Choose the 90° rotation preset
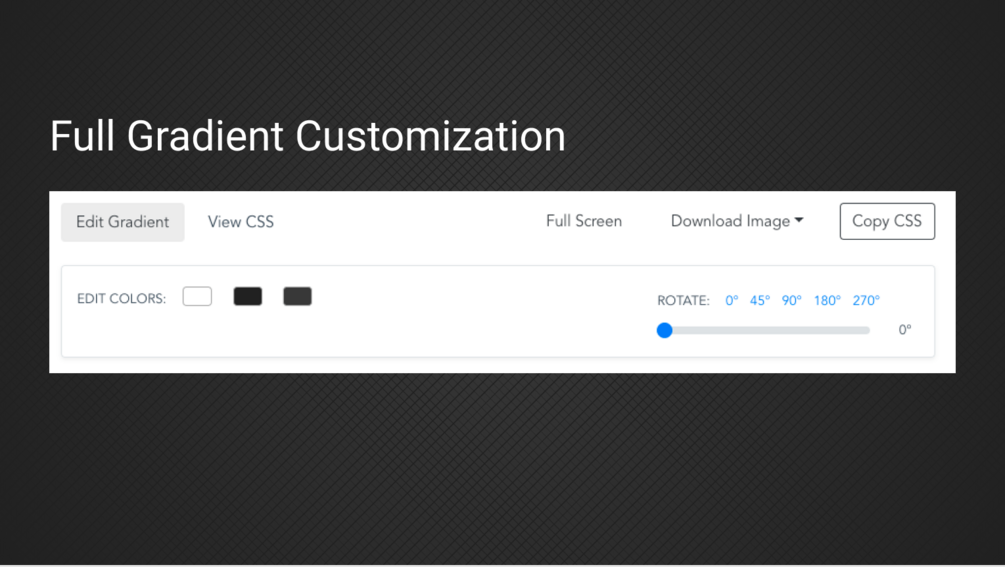The width and height of the screenshot is (1005, 567). point(792,300)
